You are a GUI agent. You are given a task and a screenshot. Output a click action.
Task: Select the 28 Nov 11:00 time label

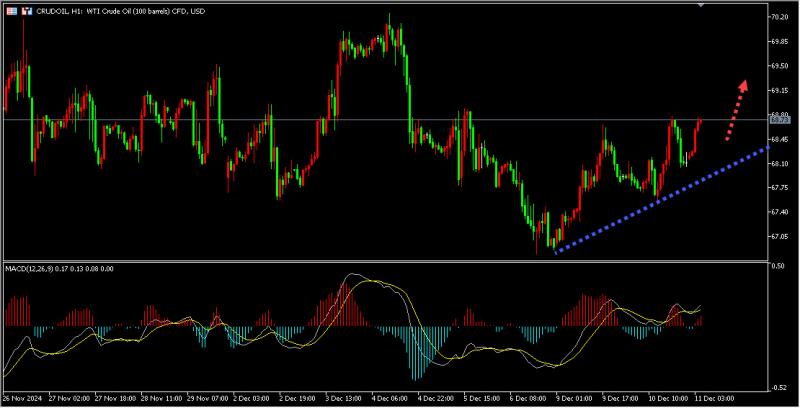[x=161, y=398]
